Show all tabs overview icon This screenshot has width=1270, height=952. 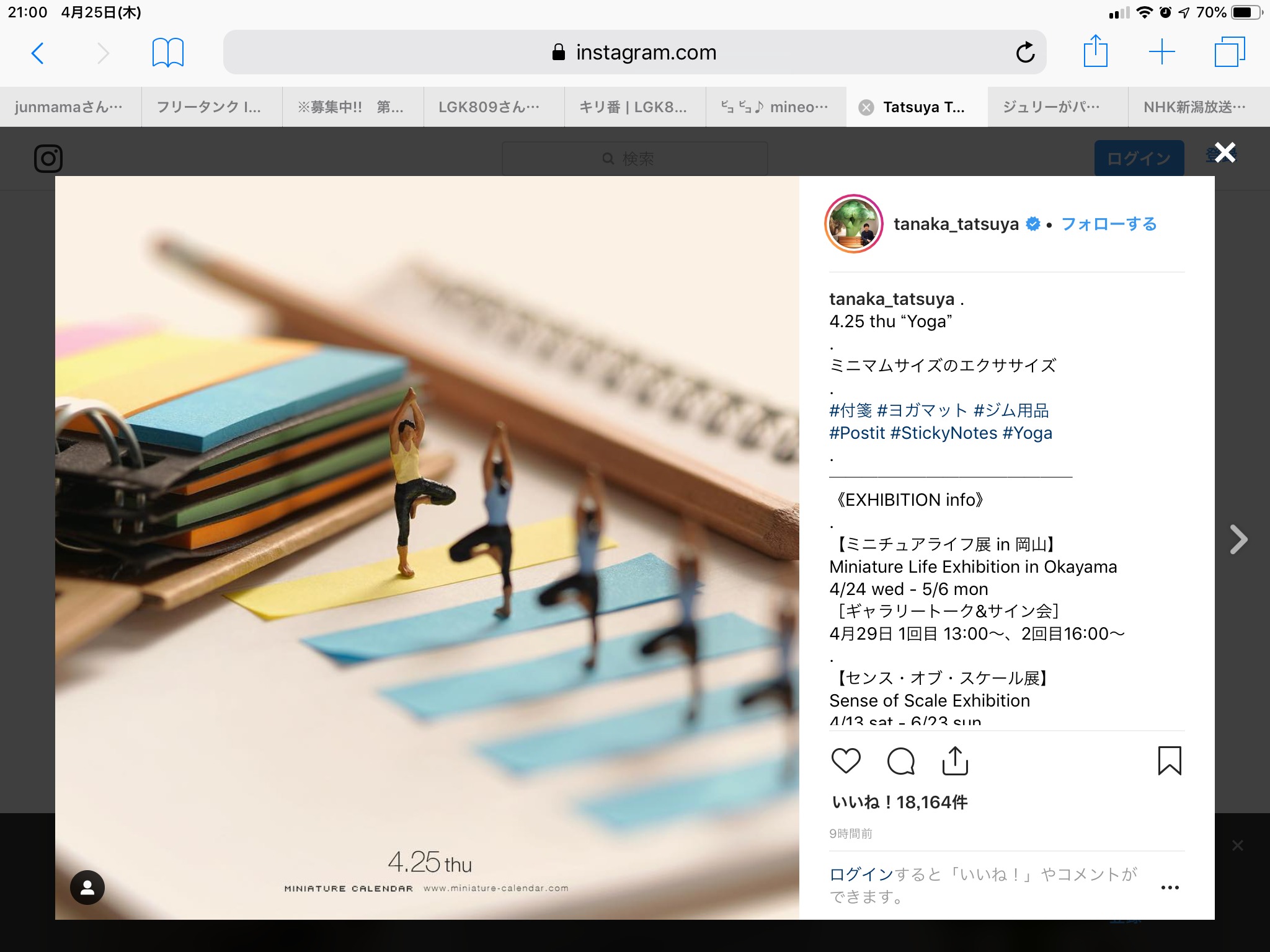(1230, 51)
